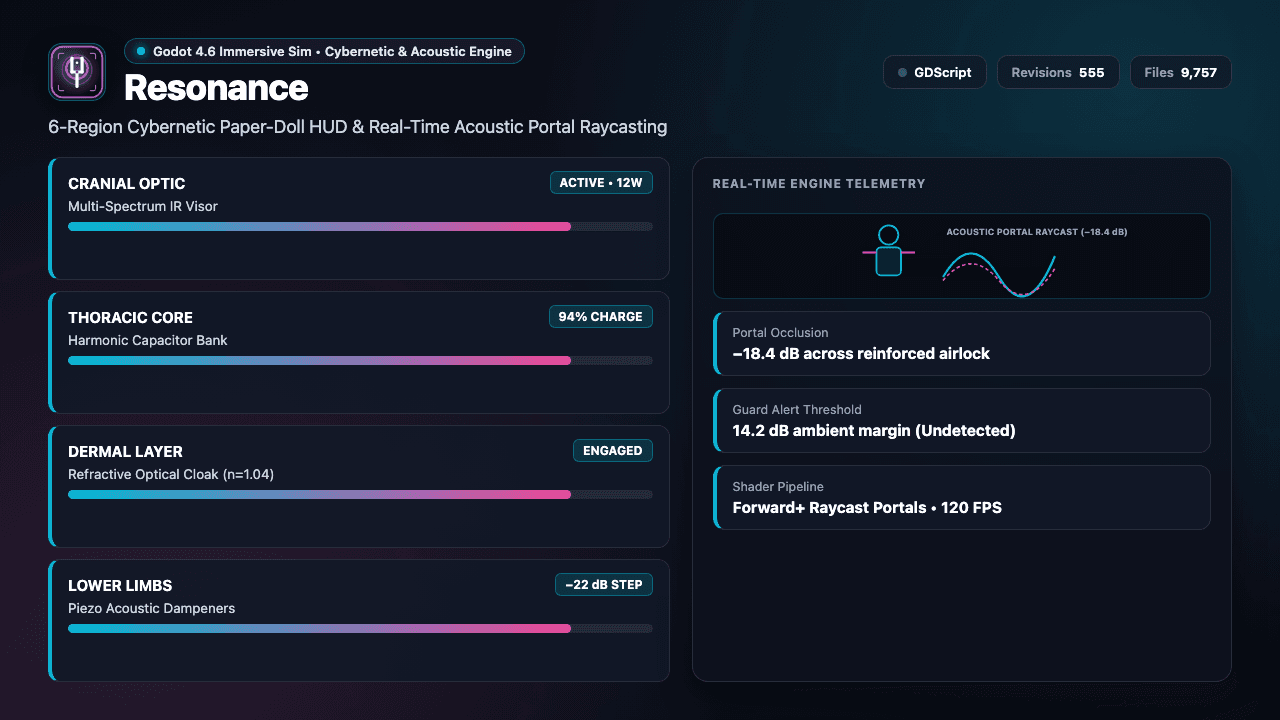The image size is (1280, 720).
Task: Open the Files 9,757 chip
Action: click(x=1181, y=73)
